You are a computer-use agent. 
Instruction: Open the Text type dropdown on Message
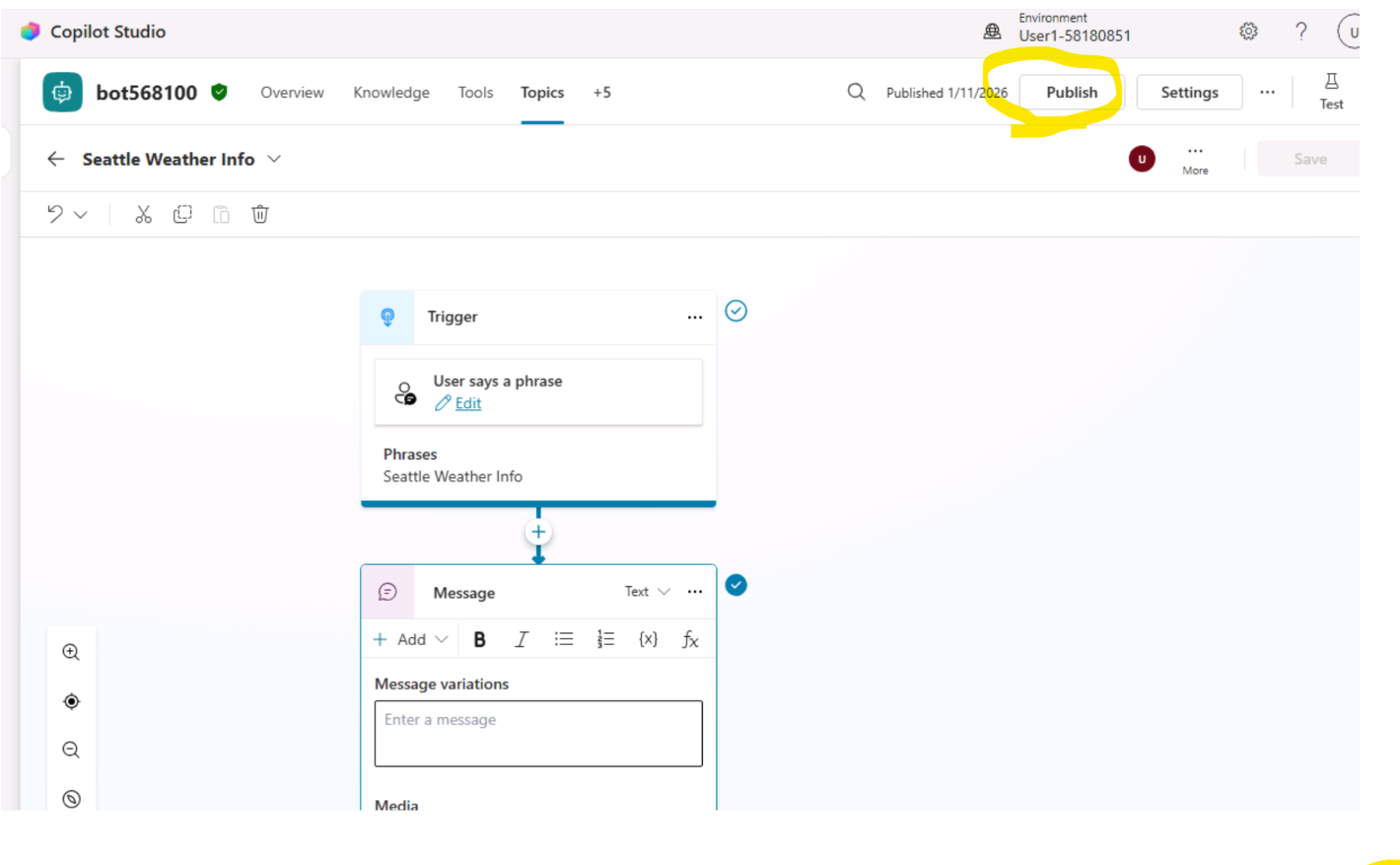click(647, 592)
